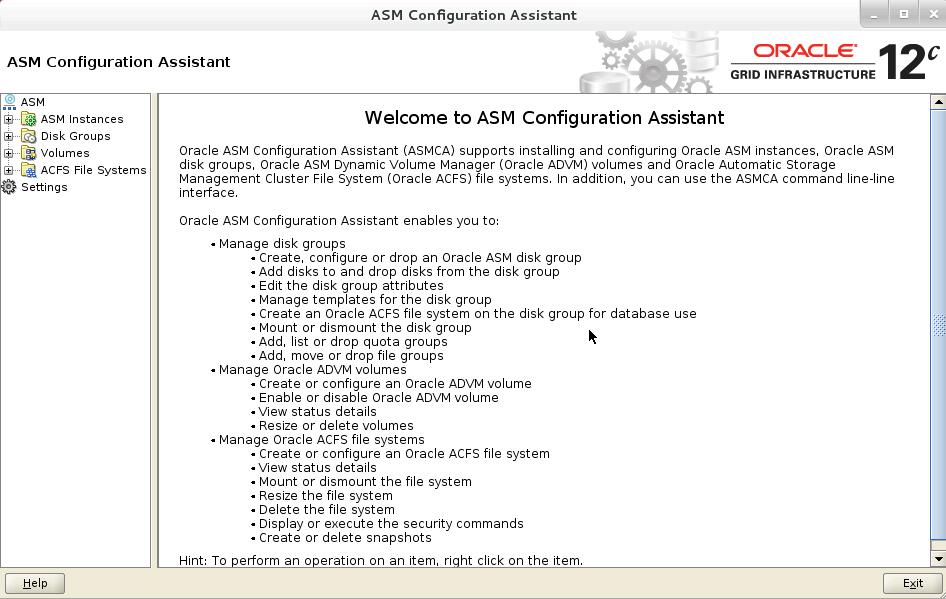Click 'Create or delete snapshots' text
This screenshot has width=946, height=599.
[x=345, y=537]
